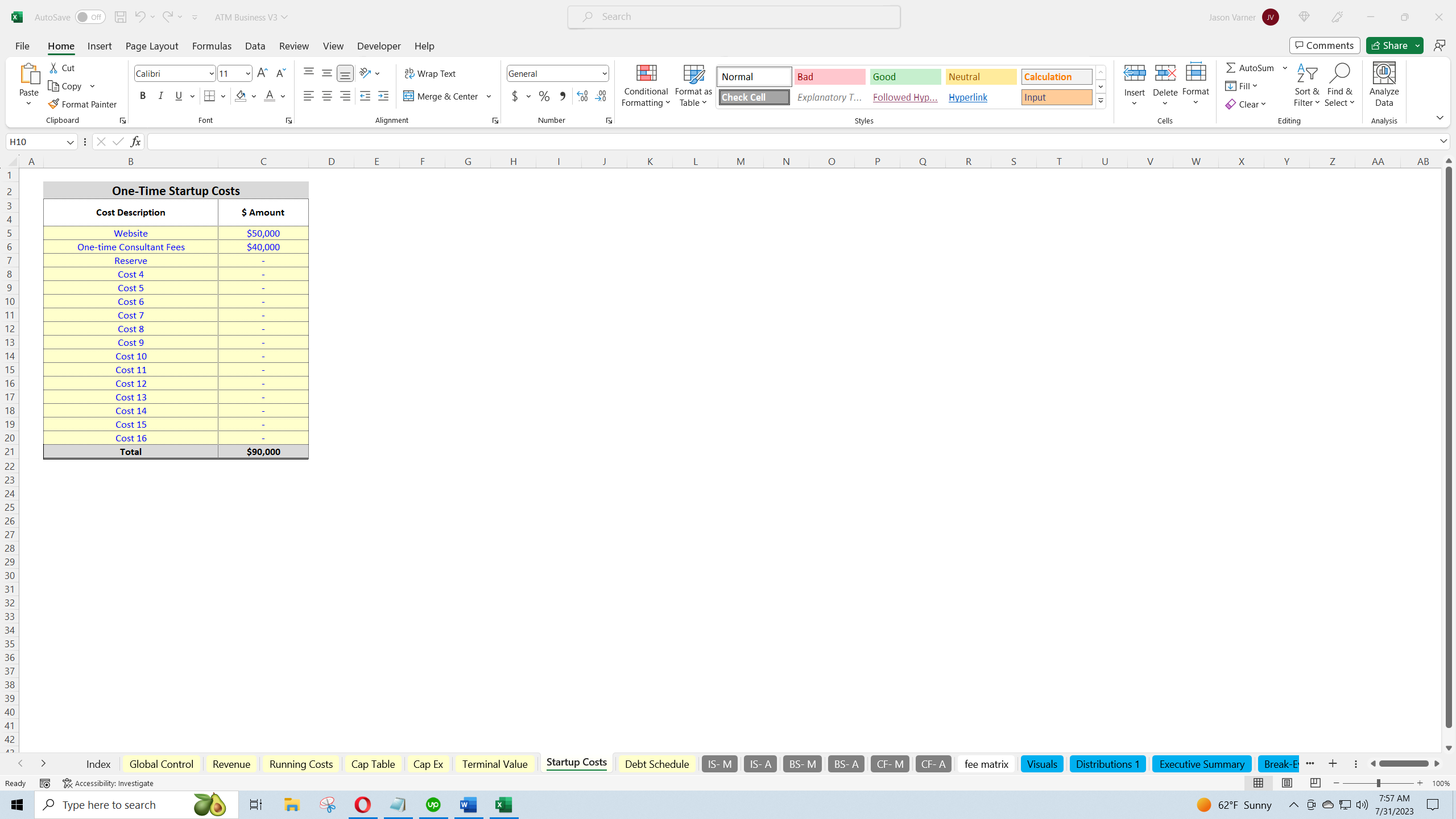
Task: Click Clear in Editing group
Action: pyautogui.click(x=1246, y=104)
